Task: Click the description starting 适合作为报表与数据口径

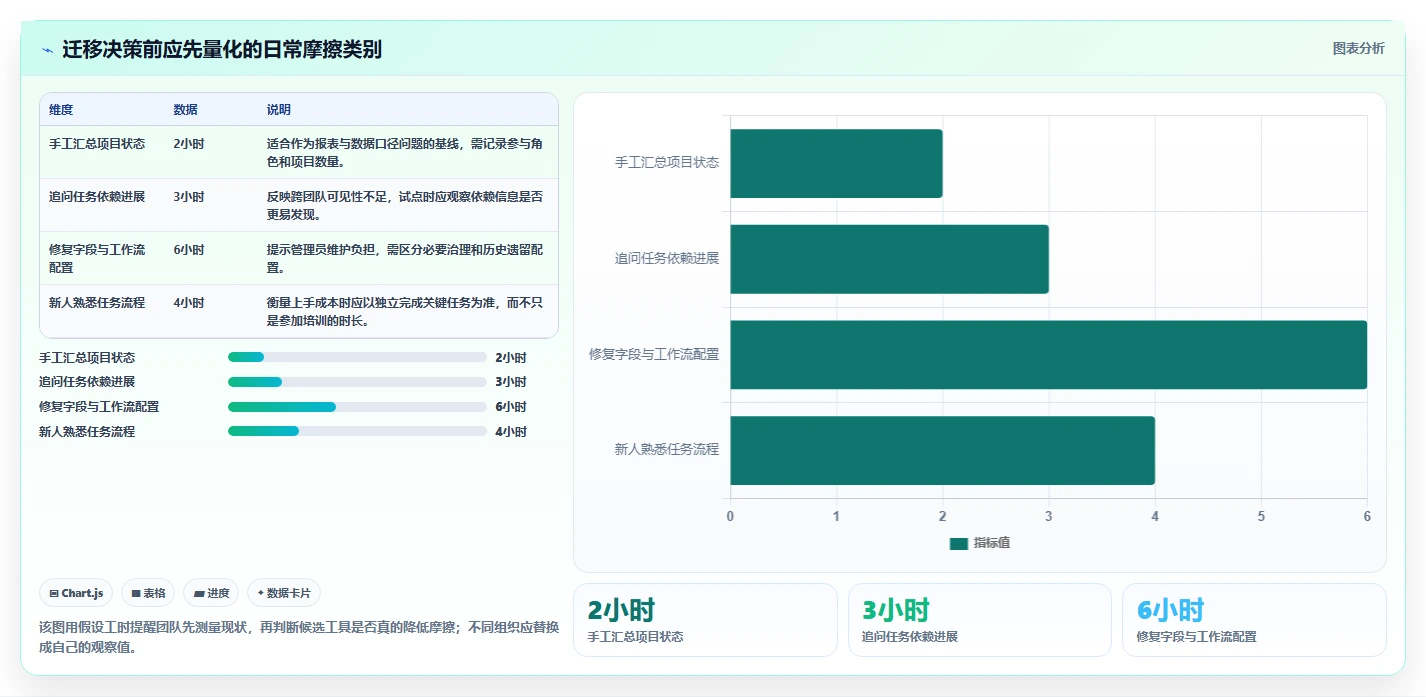Action: pos(405,153)
